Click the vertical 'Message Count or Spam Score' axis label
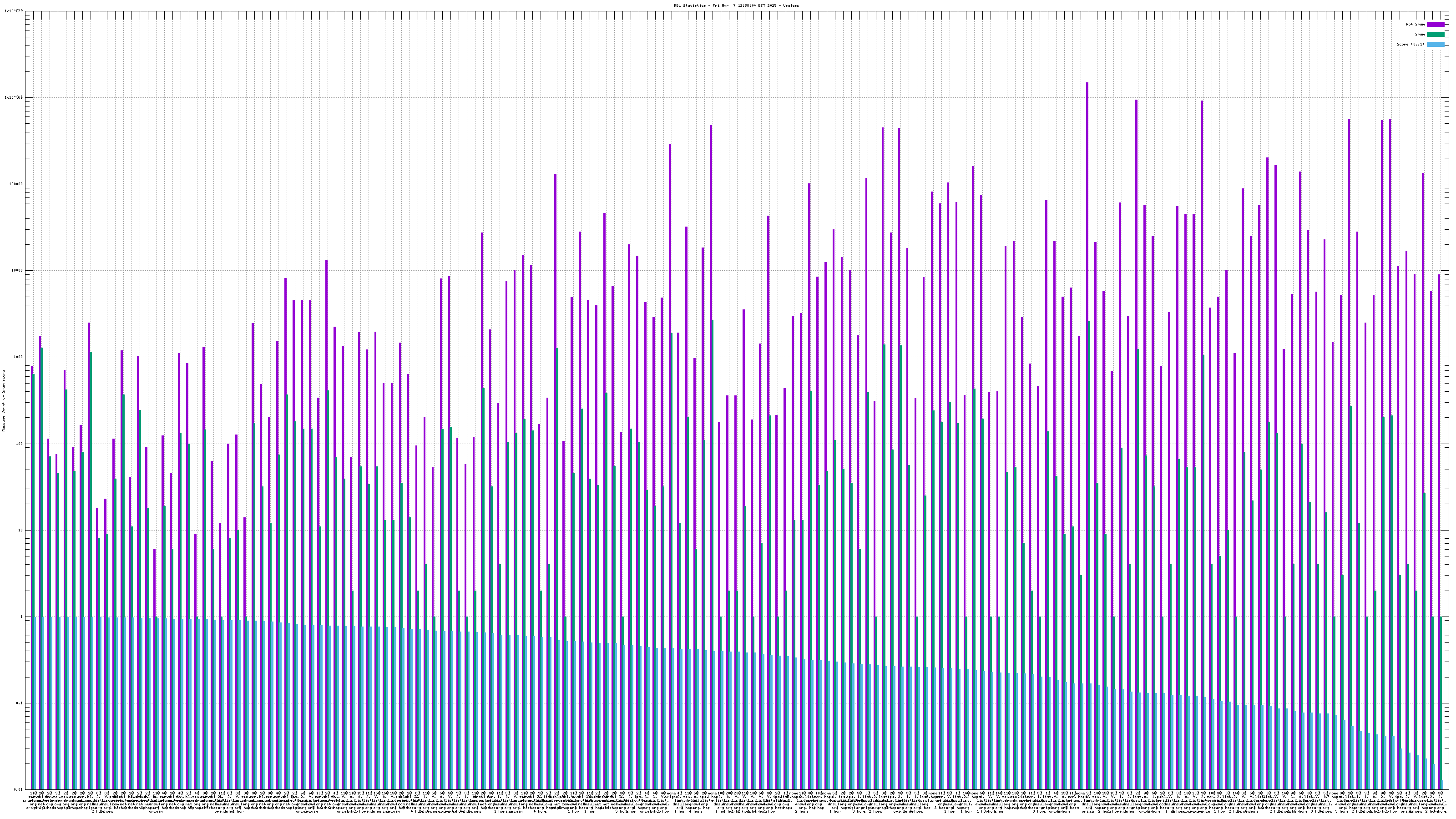Image resolution: width=1456 pixels, height=819 pixels. (3, 401)
